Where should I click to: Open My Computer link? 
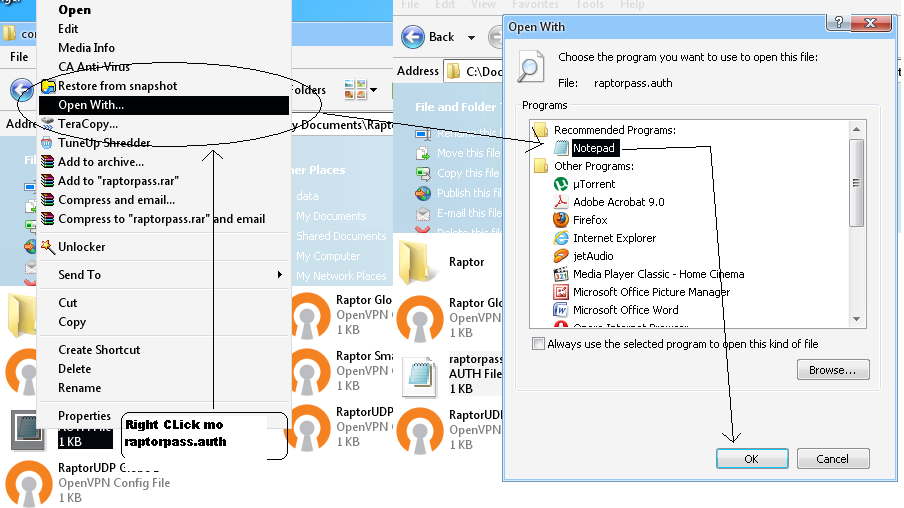328,256
